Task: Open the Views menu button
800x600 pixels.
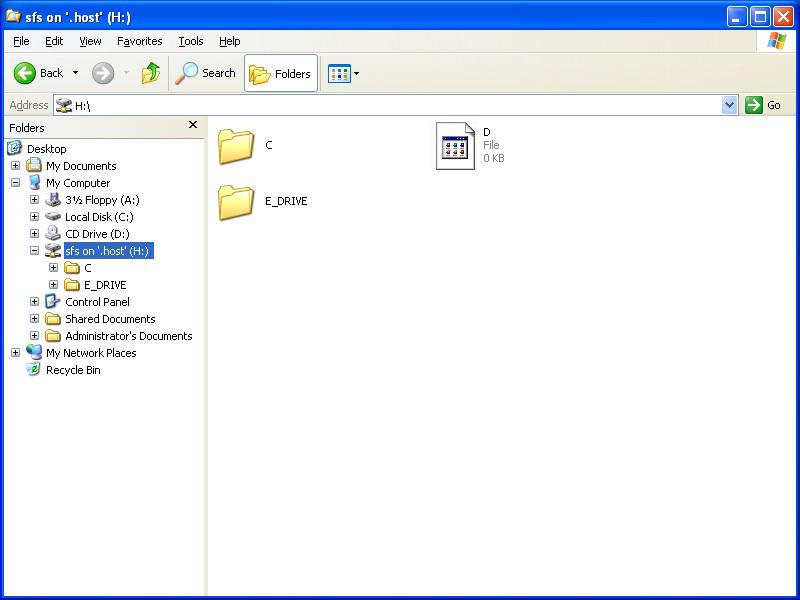Action: tap(343, 73)
